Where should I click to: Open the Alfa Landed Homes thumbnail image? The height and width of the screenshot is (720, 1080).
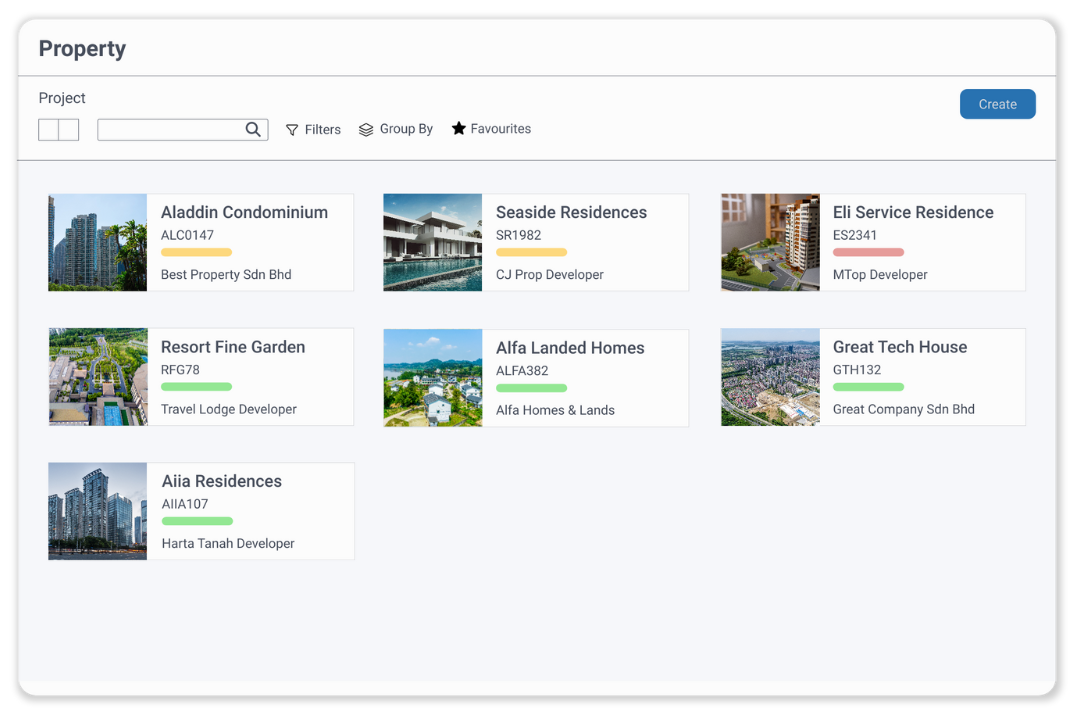pyautogui.click(x=433, y=378)
